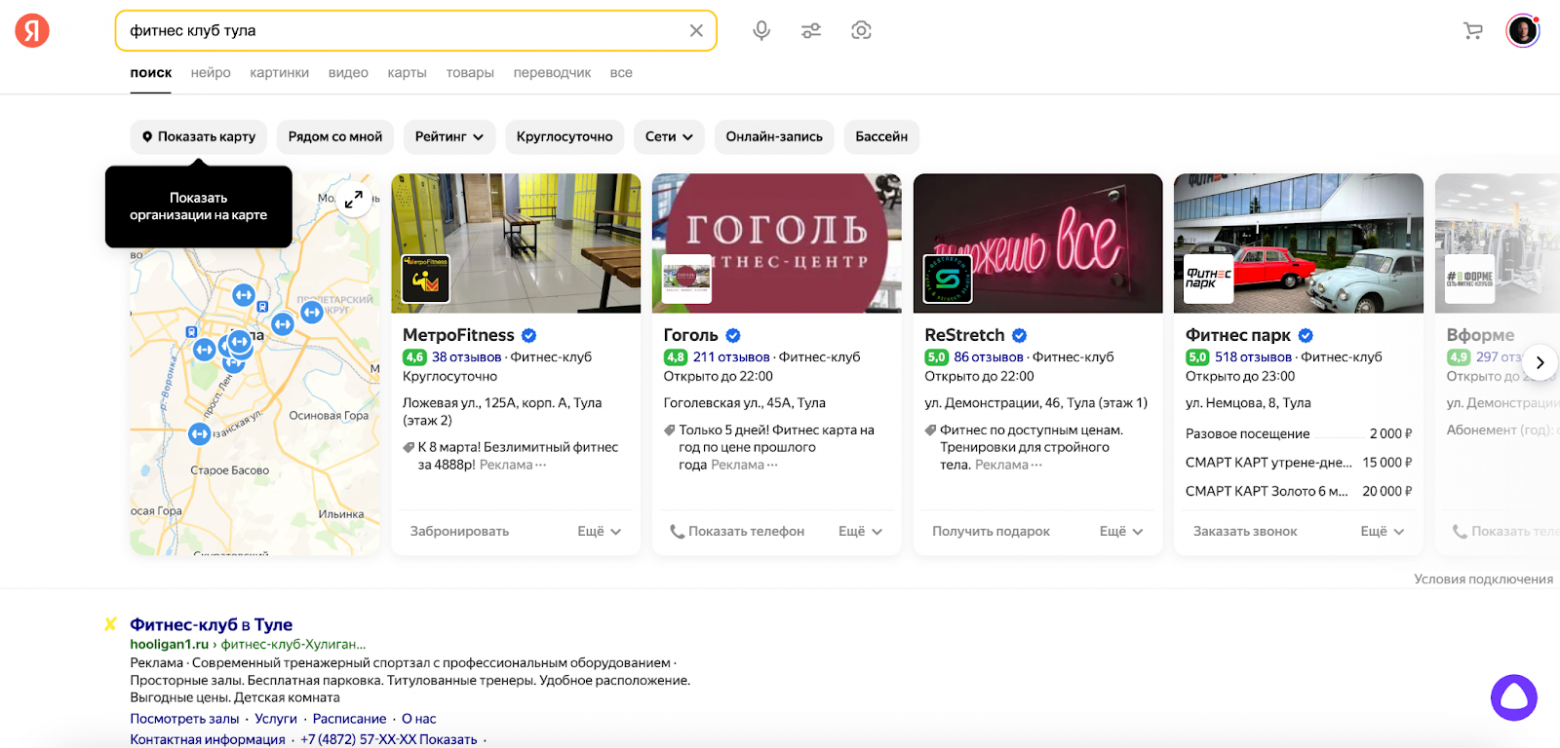Click Показать телефон on Гоголь card
Viewport: 1560px width, 748px height.
pos(737,531)
